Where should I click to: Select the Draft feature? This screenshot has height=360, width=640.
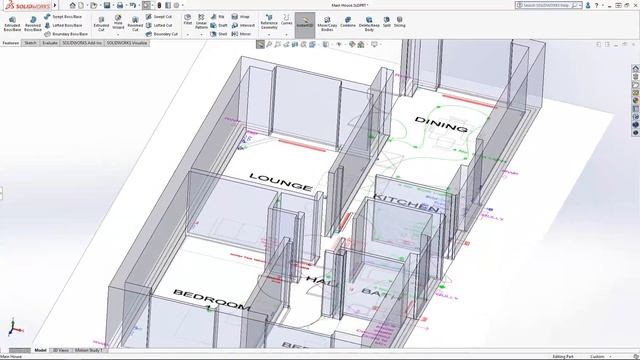click(x=219, y=25)
